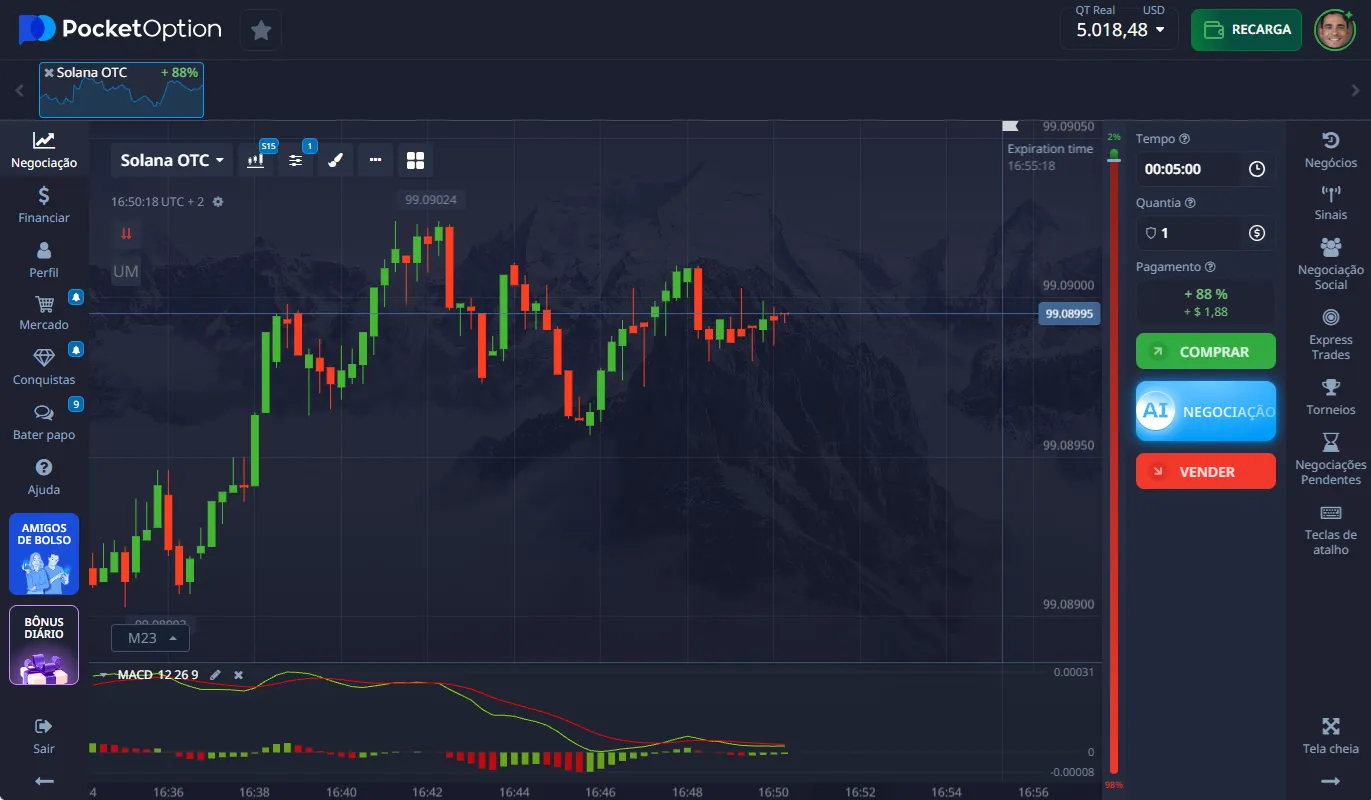1371x800 pixels.
Task: Open the Negócios history panel
Action: (x=1331, y=150)
